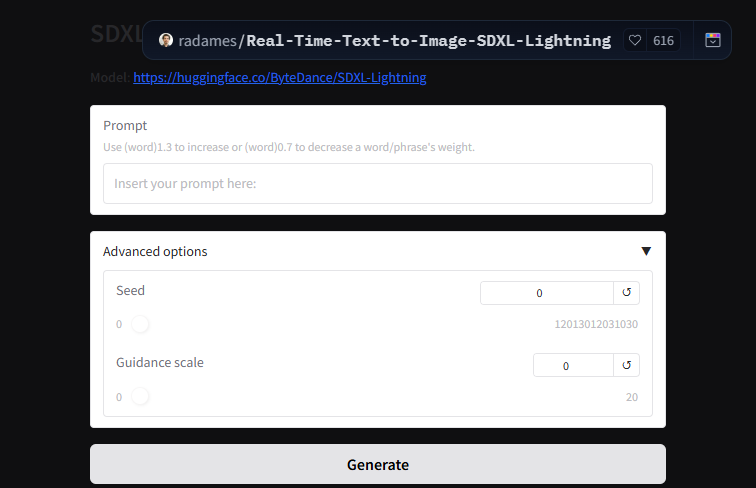Click the 616 likes count
The image size is (756, 488).
tap(663, 41)
